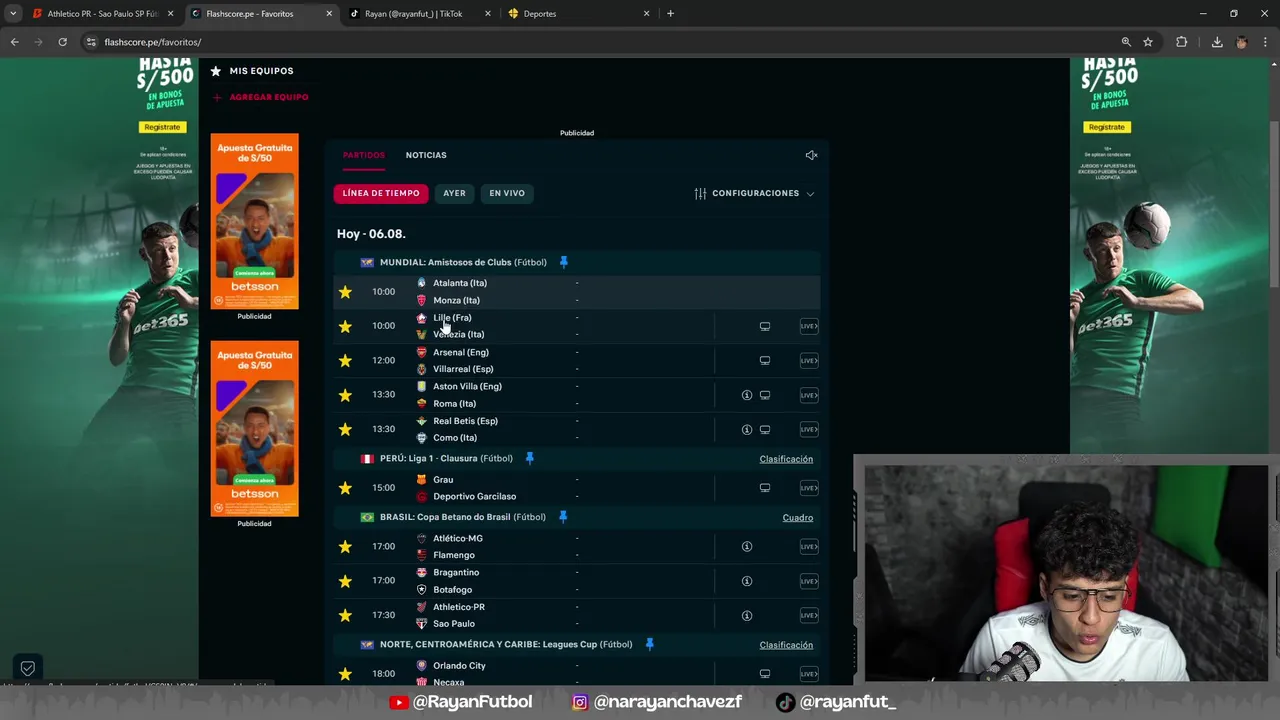Click LIVE badge for Atlético-MG vs Flamengo
The width and height of the screenshot is (1280, 720).
809,547
